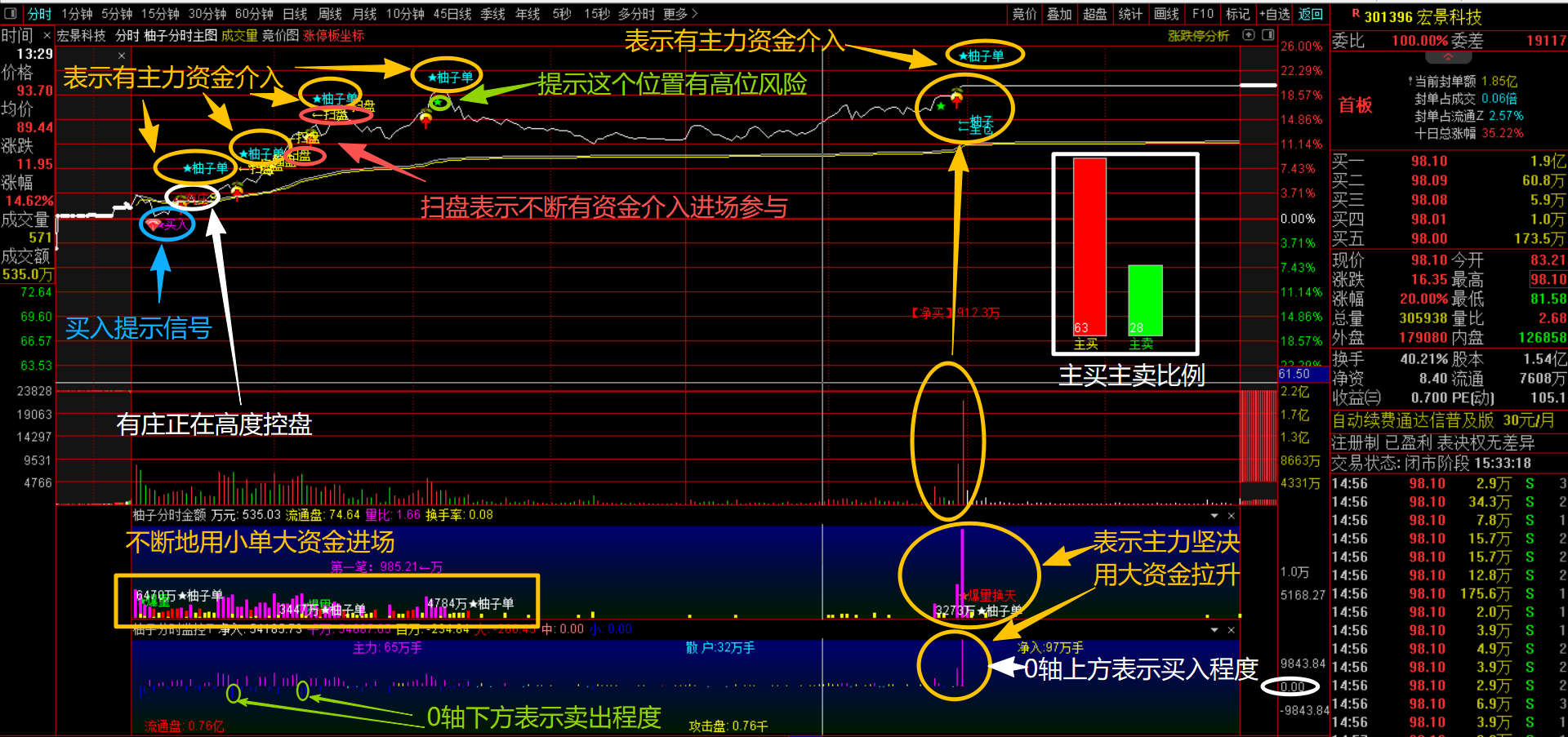Viewport: 1568px width, 737px height.
Task: Show the 日线 daily chart
Action: click(295, 14)
